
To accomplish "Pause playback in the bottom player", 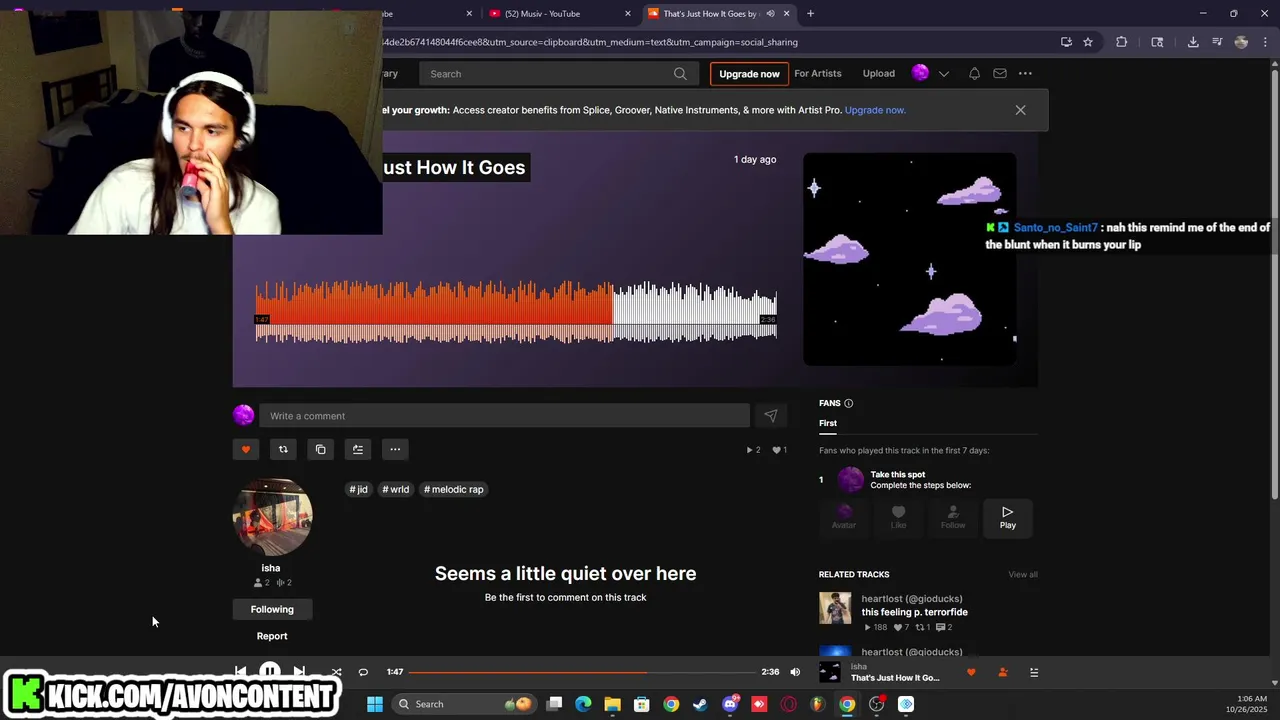I will click(270, 672).
